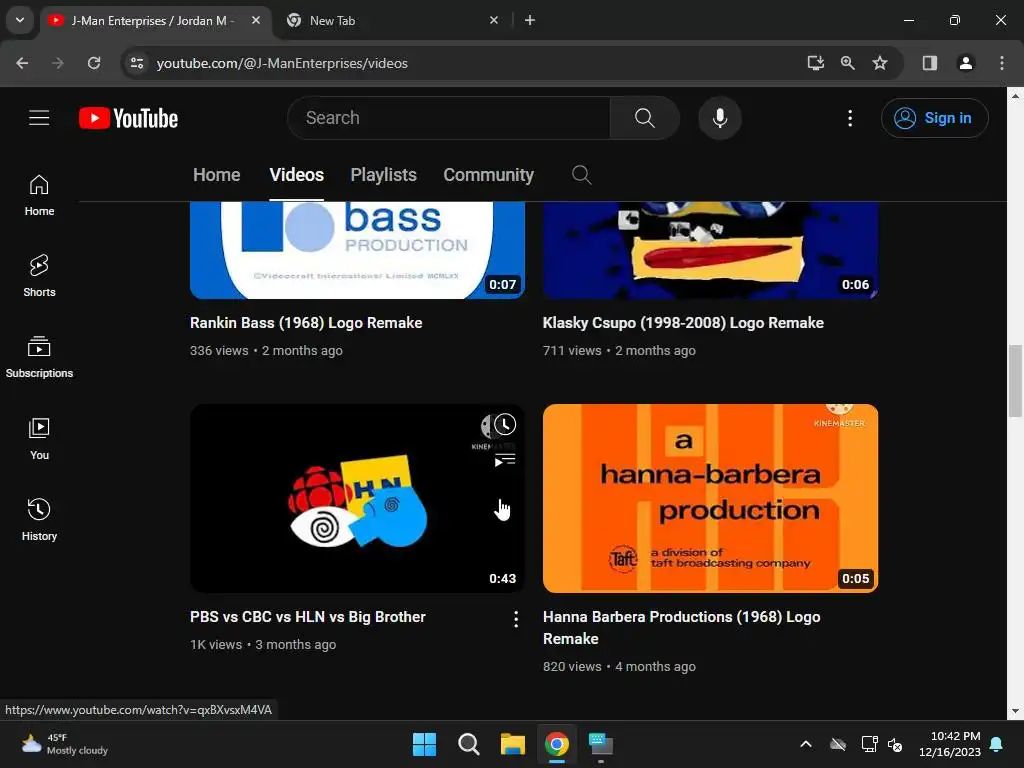The width and height of the screenshot is (1024, 768).
Task: Open the Windows Start menu
Action: click(424, 744)
